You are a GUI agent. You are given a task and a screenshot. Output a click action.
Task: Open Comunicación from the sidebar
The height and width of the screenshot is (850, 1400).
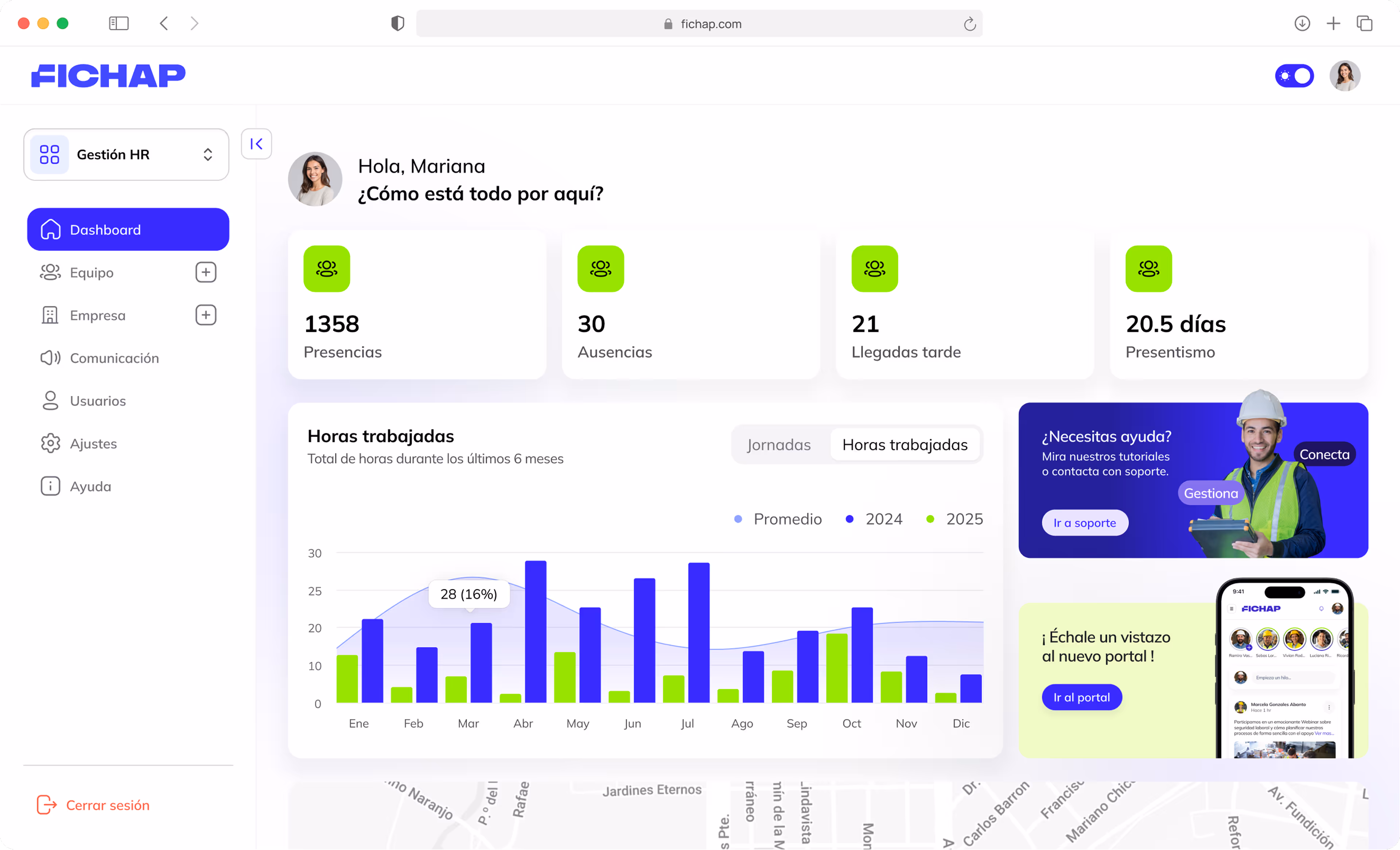point(114,358)
